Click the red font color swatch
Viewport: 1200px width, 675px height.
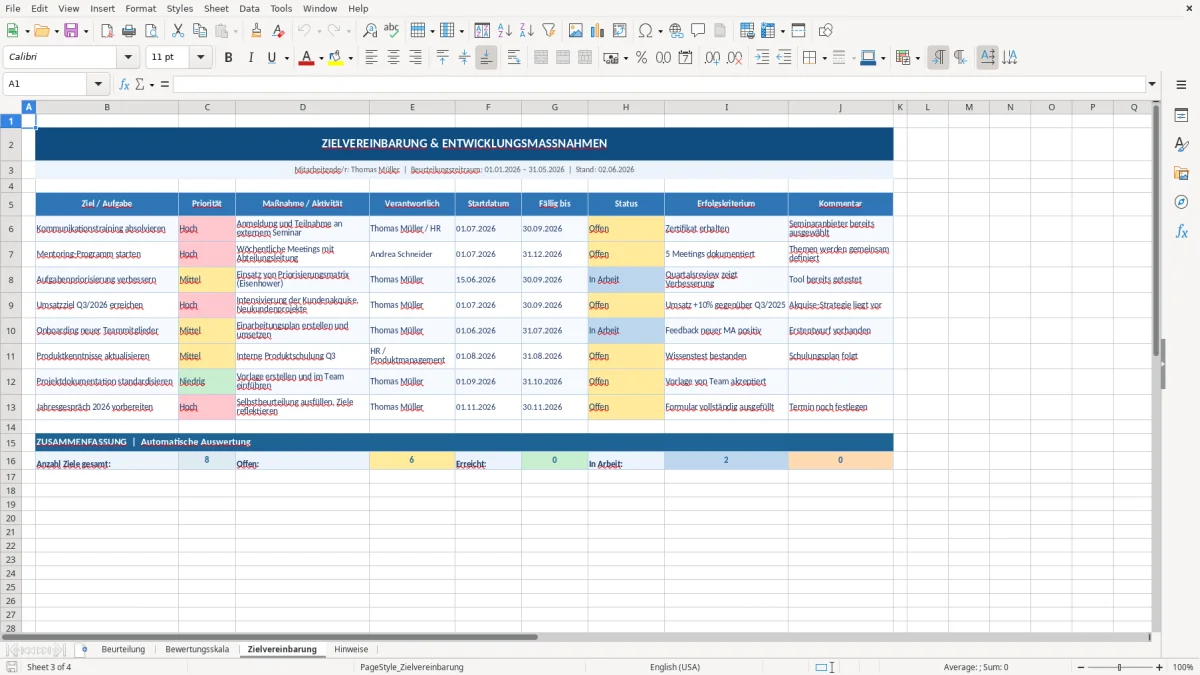306,58
